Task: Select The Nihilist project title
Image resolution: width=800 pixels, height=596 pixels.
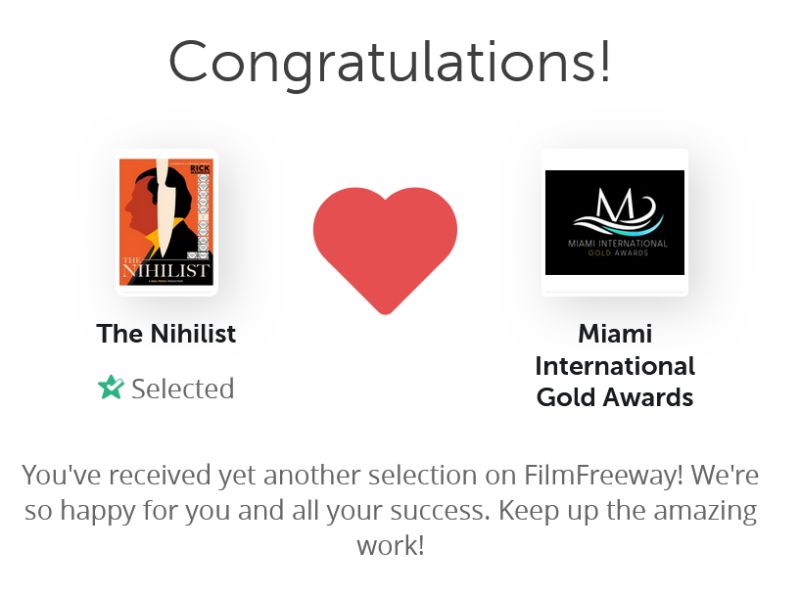Action: [166, 334]
